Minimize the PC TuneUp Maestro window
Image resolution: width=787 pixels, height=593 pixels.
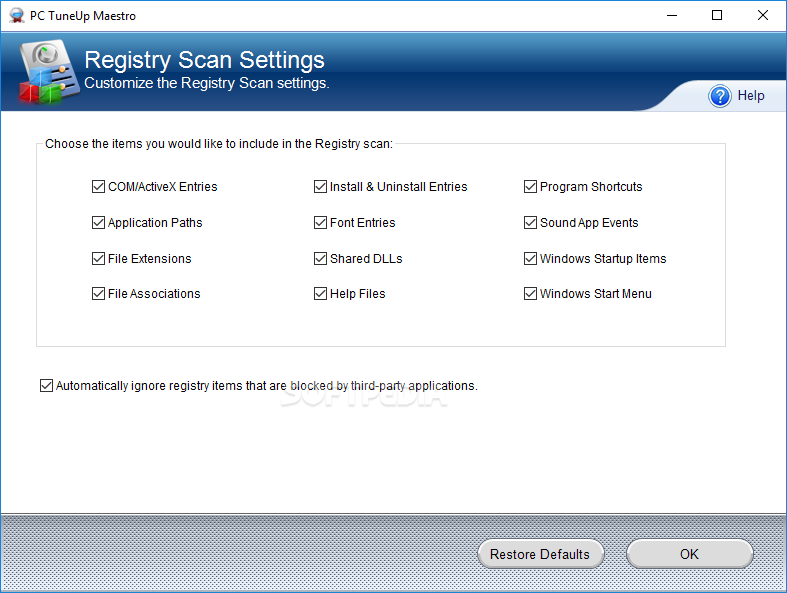point(672,16)
